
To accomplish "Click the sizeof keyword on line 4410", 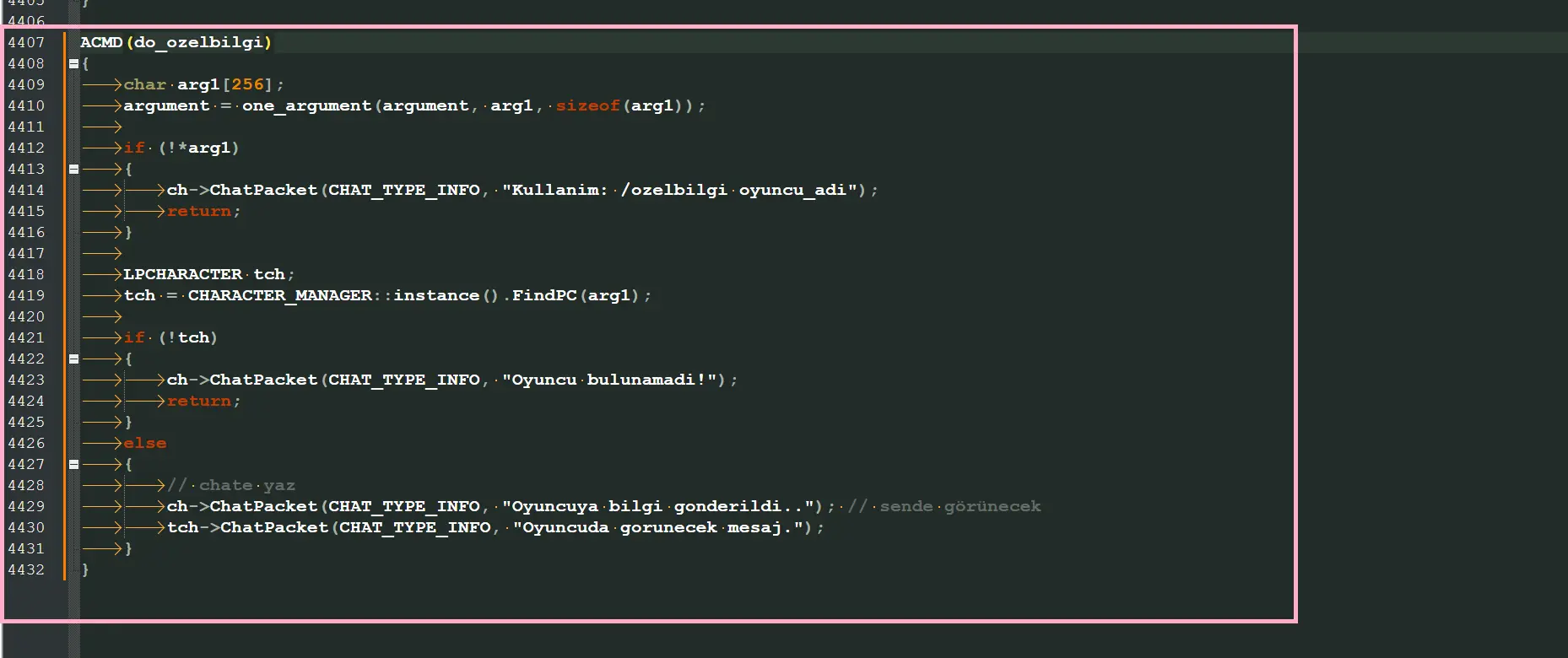I will [587, 105].
